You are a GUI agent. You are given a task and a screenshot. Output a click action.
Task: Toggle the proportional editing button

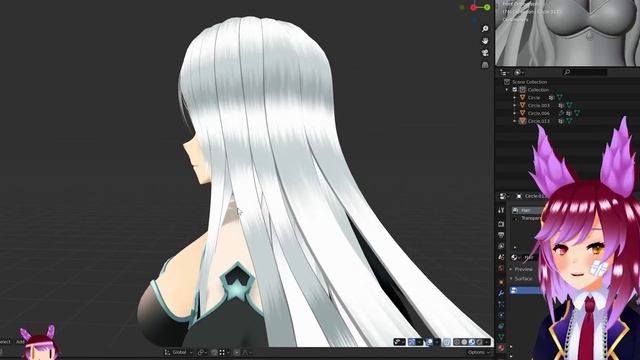(x=237, y=352)
